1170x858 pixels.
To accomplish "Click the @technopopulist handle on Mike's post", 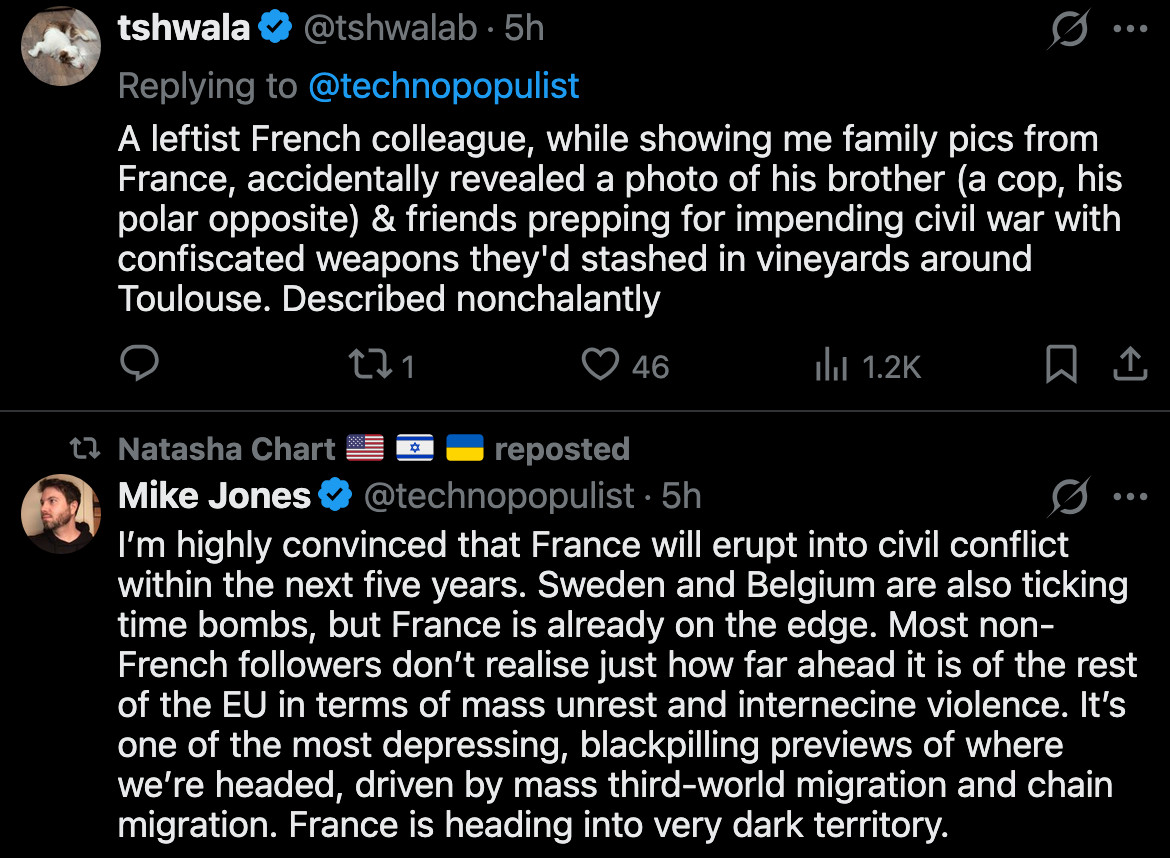I will (497, 495).
